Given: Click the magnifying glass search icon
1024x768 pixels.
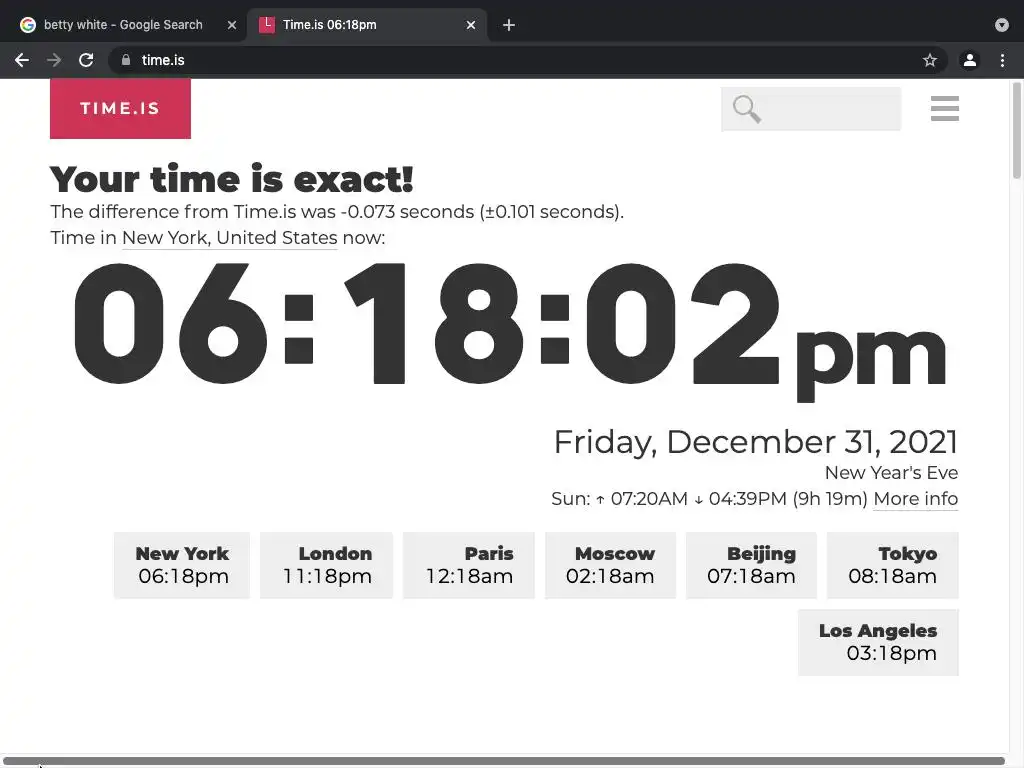Looking at the screenshot, I should 746,109.
